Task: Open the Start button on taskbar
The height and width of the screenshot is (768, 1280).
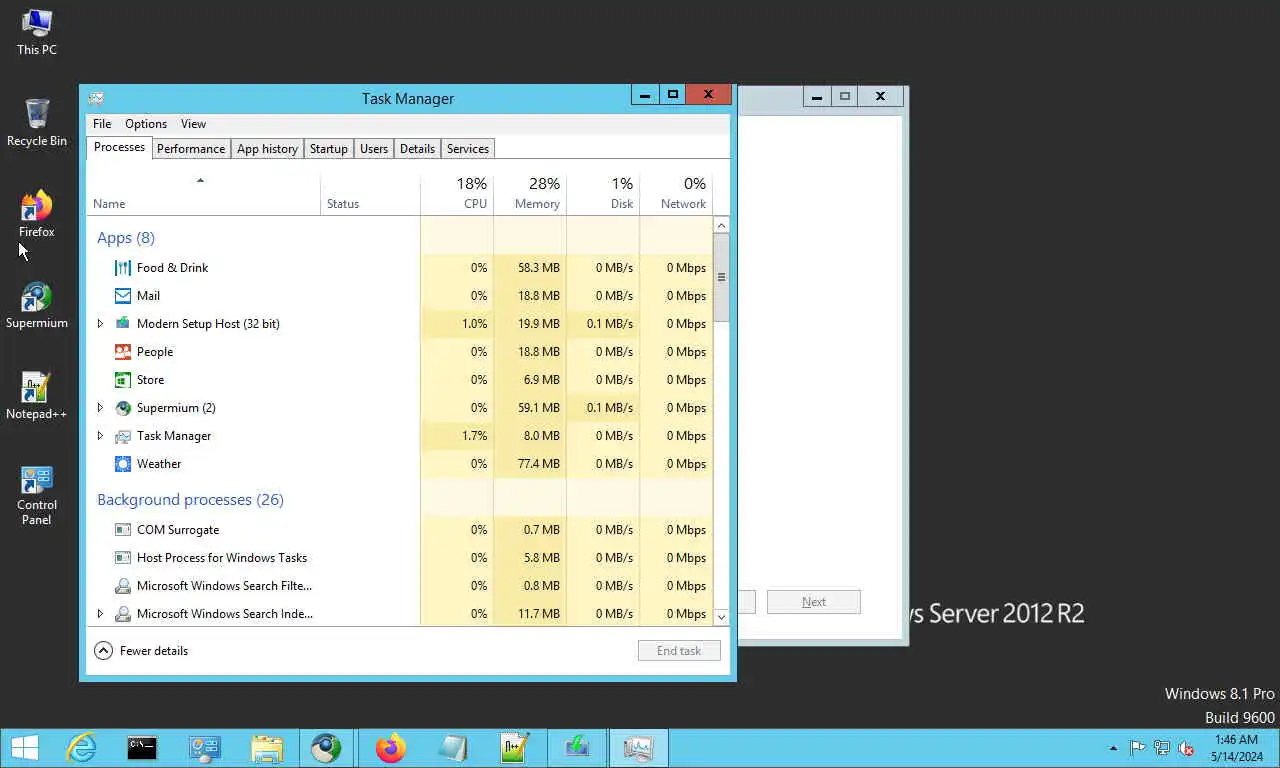Action: [24, 748]
